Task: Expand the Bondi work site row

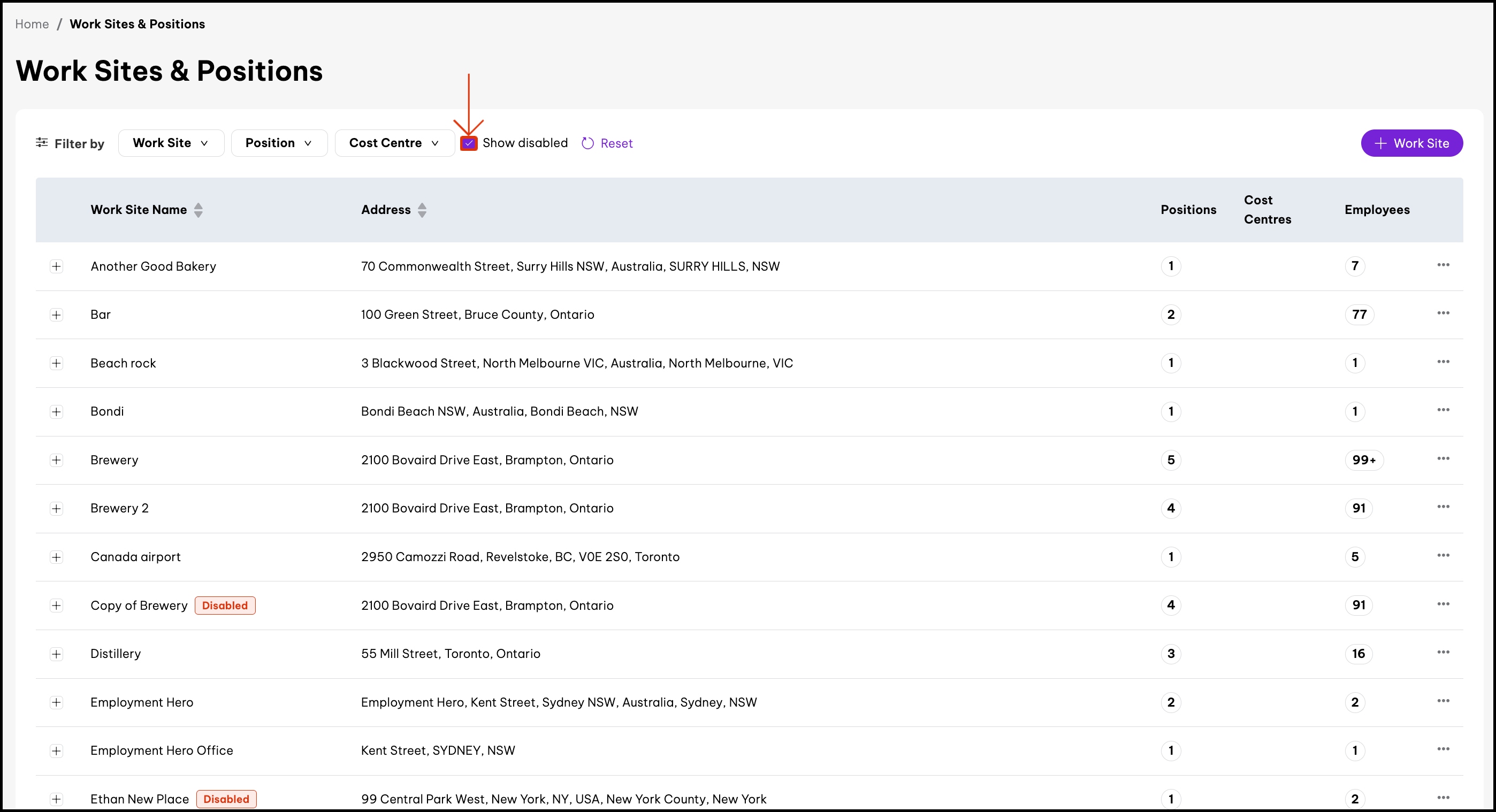Action: click(x=56, y=412)
